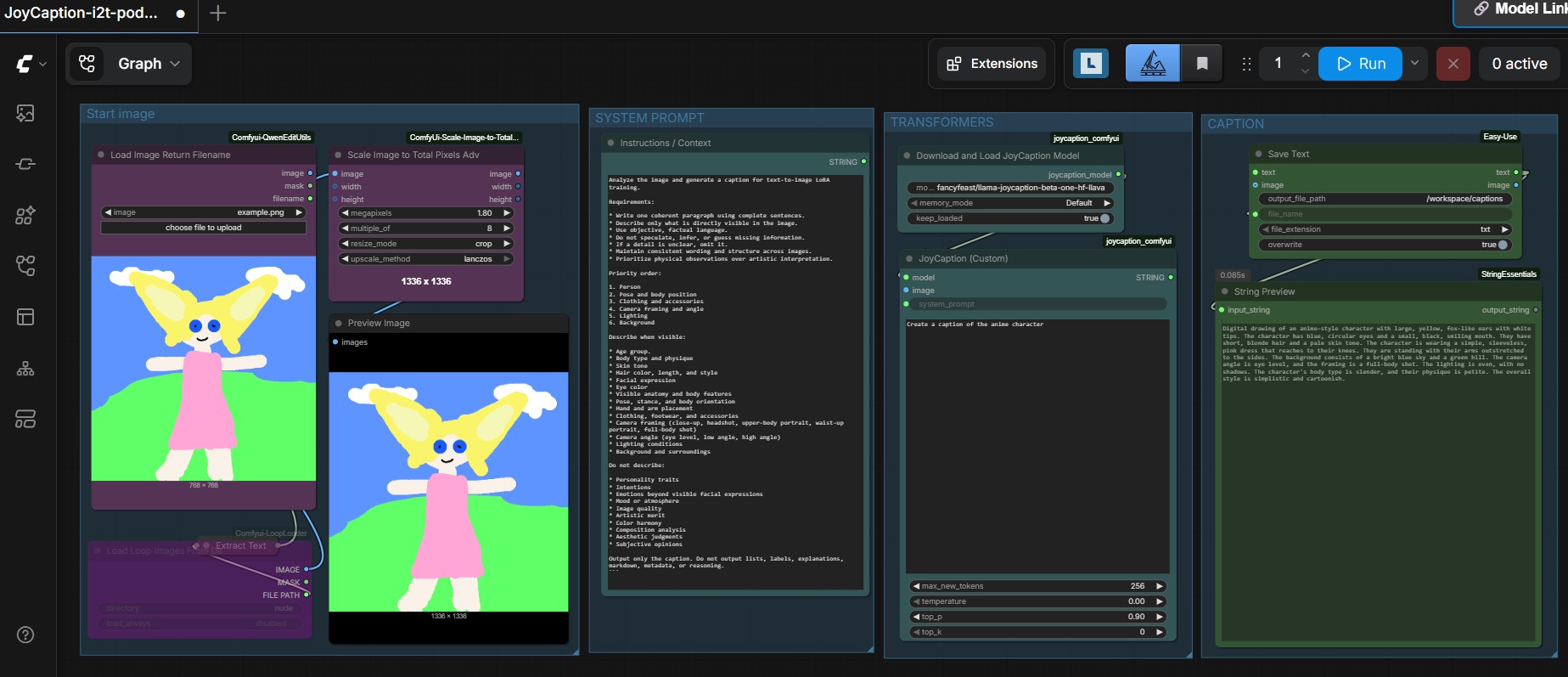Click the Easy-Use badge above Save Text

click(1500, 137)
